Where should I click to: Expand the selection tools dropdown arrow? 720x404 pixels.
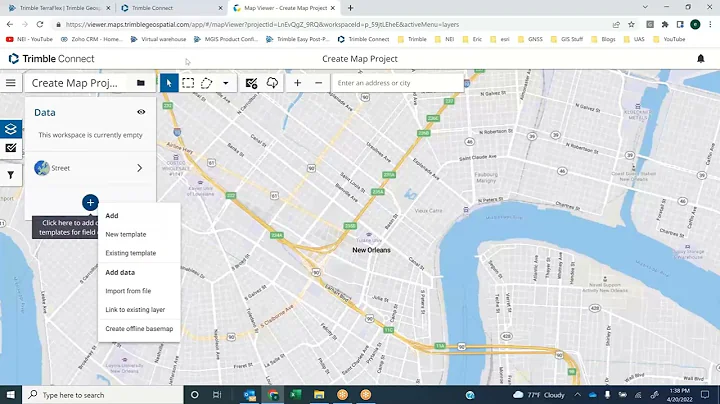[x=225, y=84]
